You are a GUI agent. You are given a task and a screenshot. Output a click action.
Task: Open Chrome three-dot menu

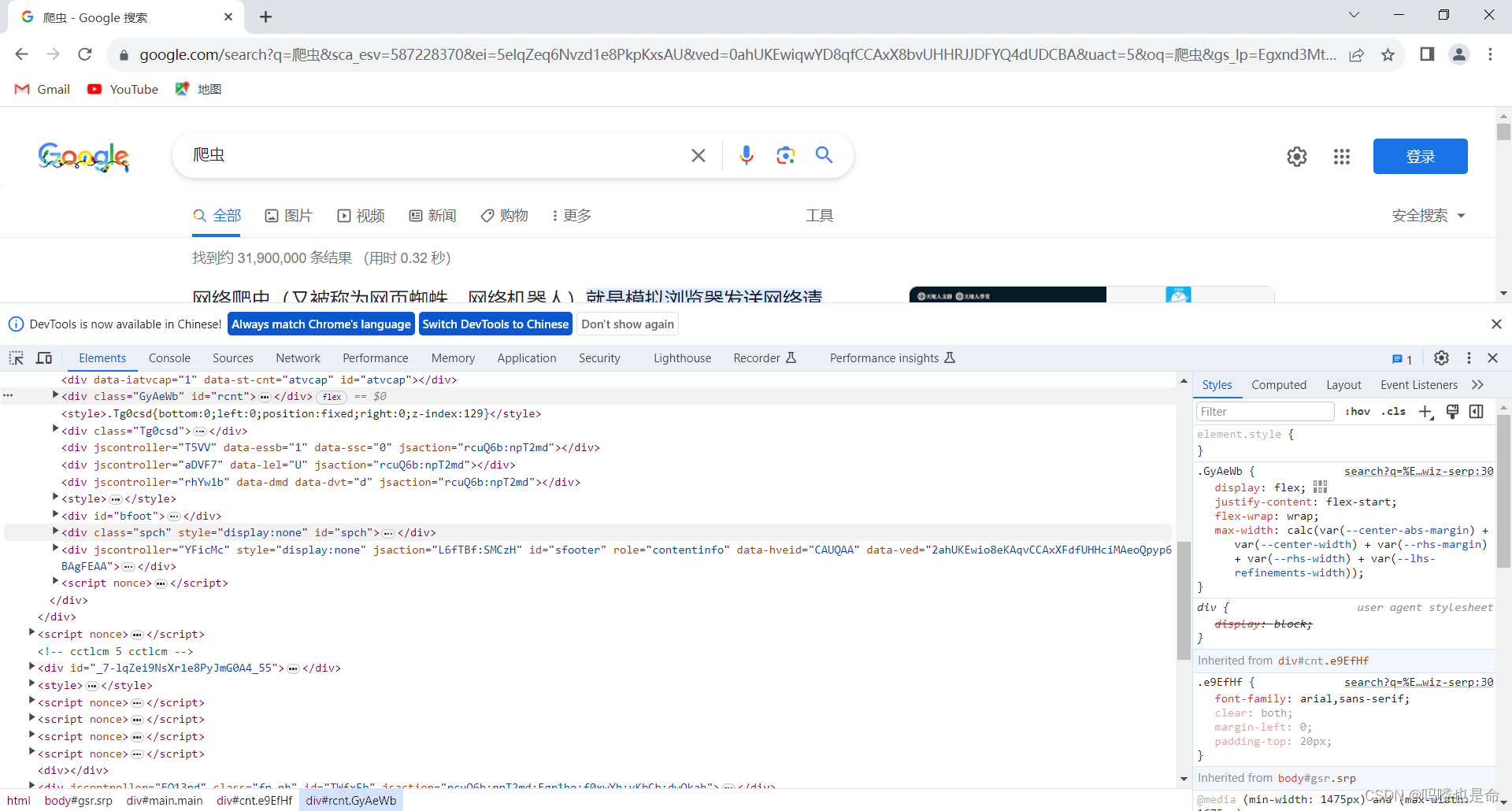coord(1490,54)
